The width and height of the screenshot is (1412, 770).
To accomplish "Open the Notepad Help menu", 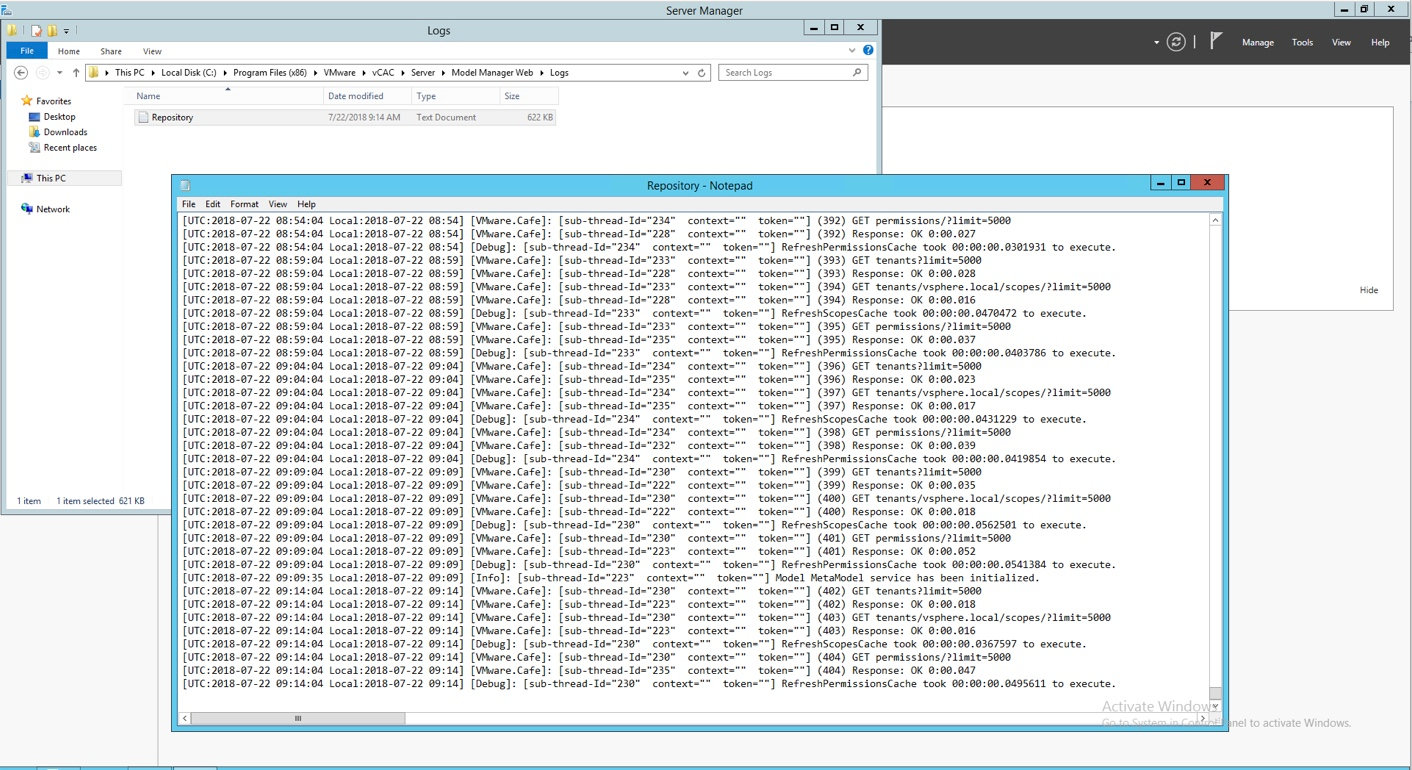I will click(306, 204).
